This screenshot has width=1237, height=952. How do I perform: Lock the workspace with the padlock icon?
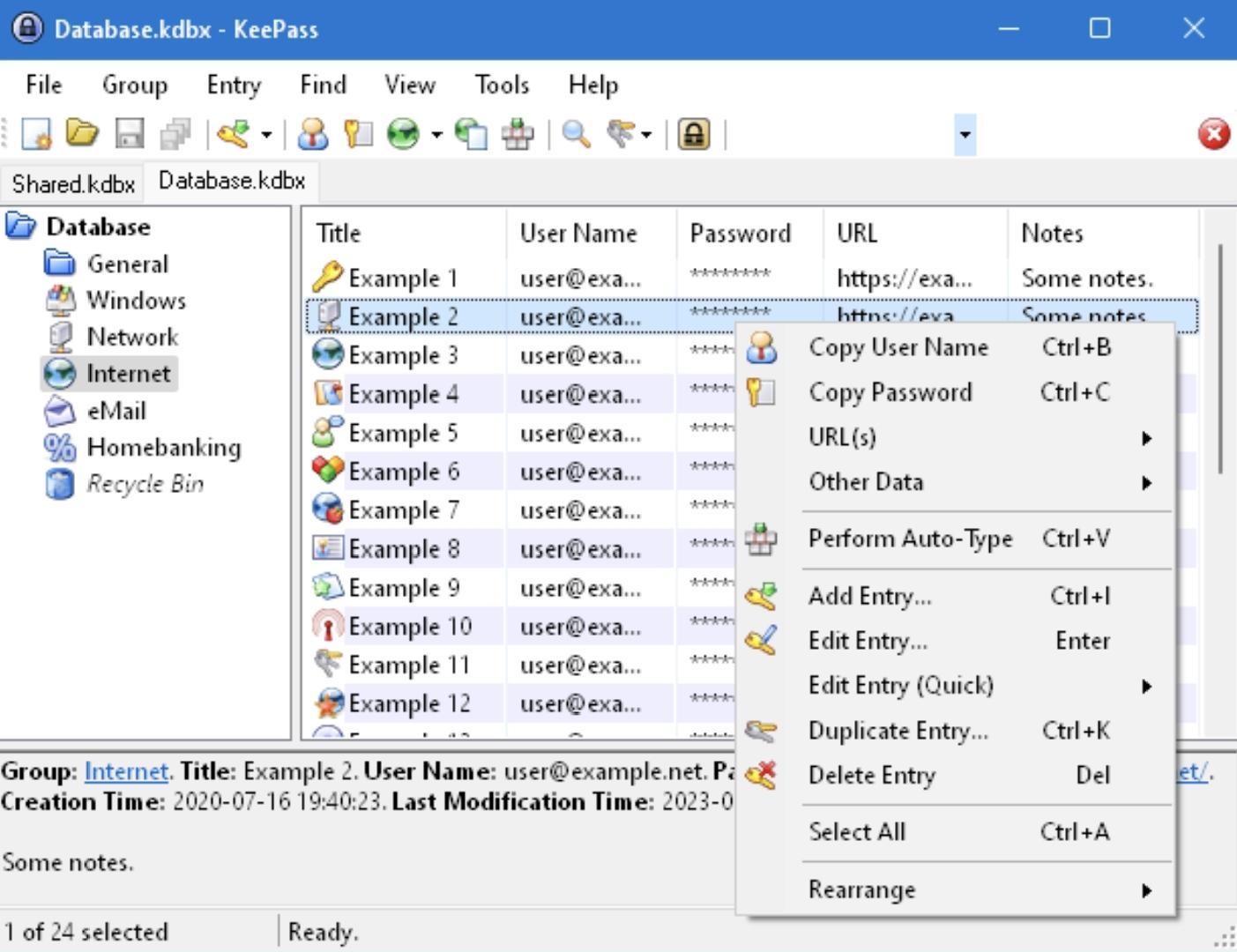point(694,134)
